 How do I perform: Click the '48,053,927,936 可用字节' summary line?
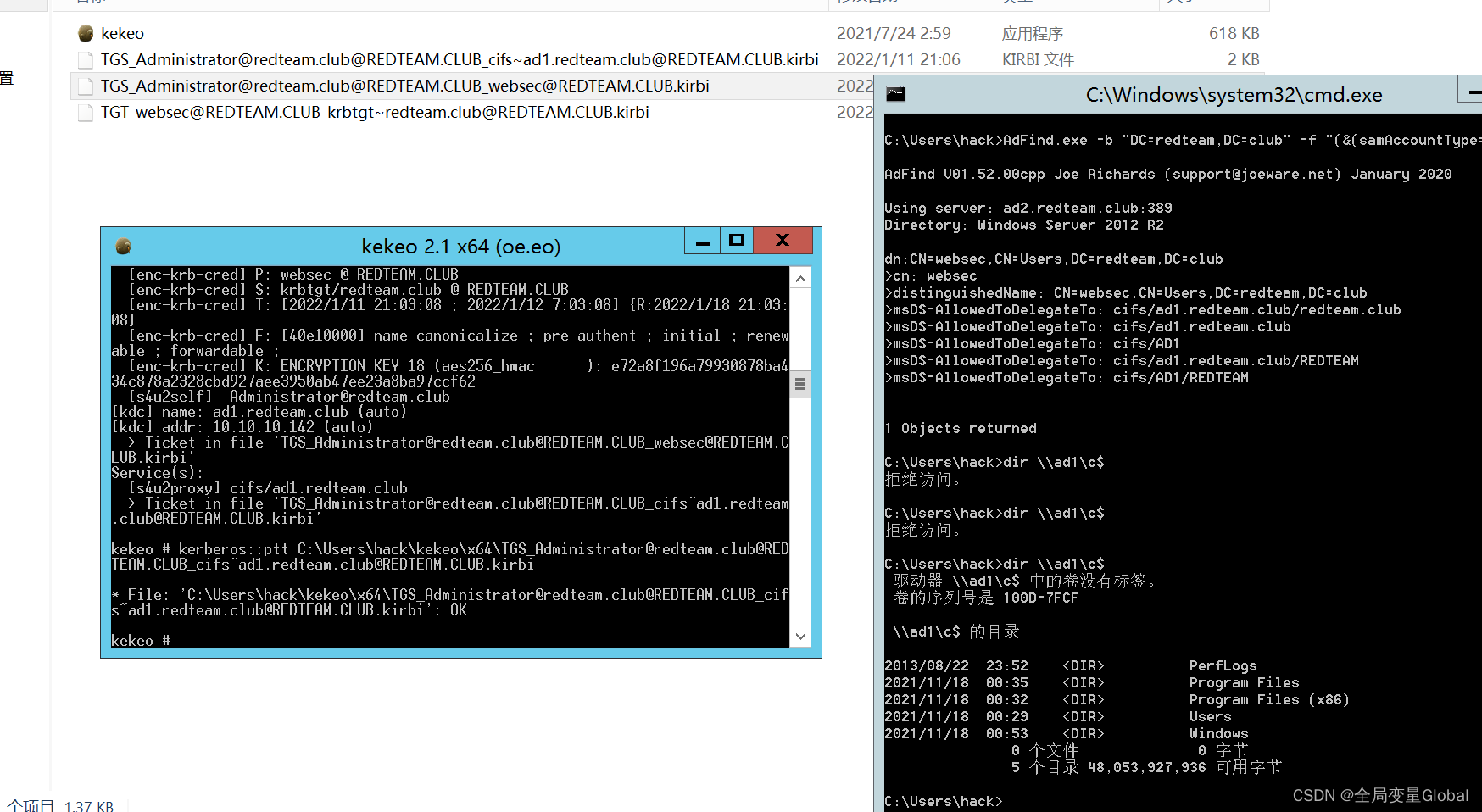click(x=1146, y=767)
